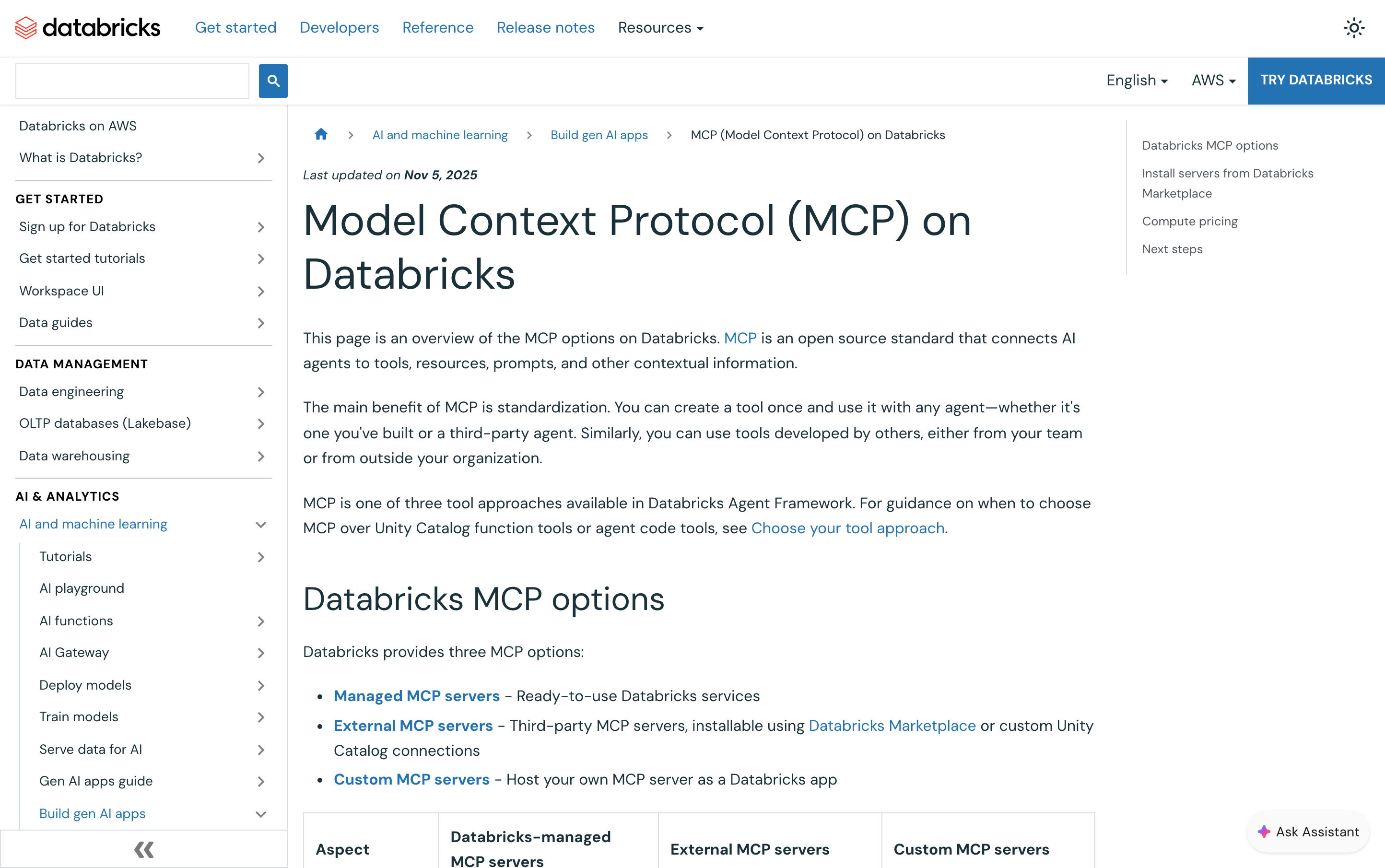Expand the Data engineering section arrow
This screenshot has width=1385, height=868.
tap(261, 392)
